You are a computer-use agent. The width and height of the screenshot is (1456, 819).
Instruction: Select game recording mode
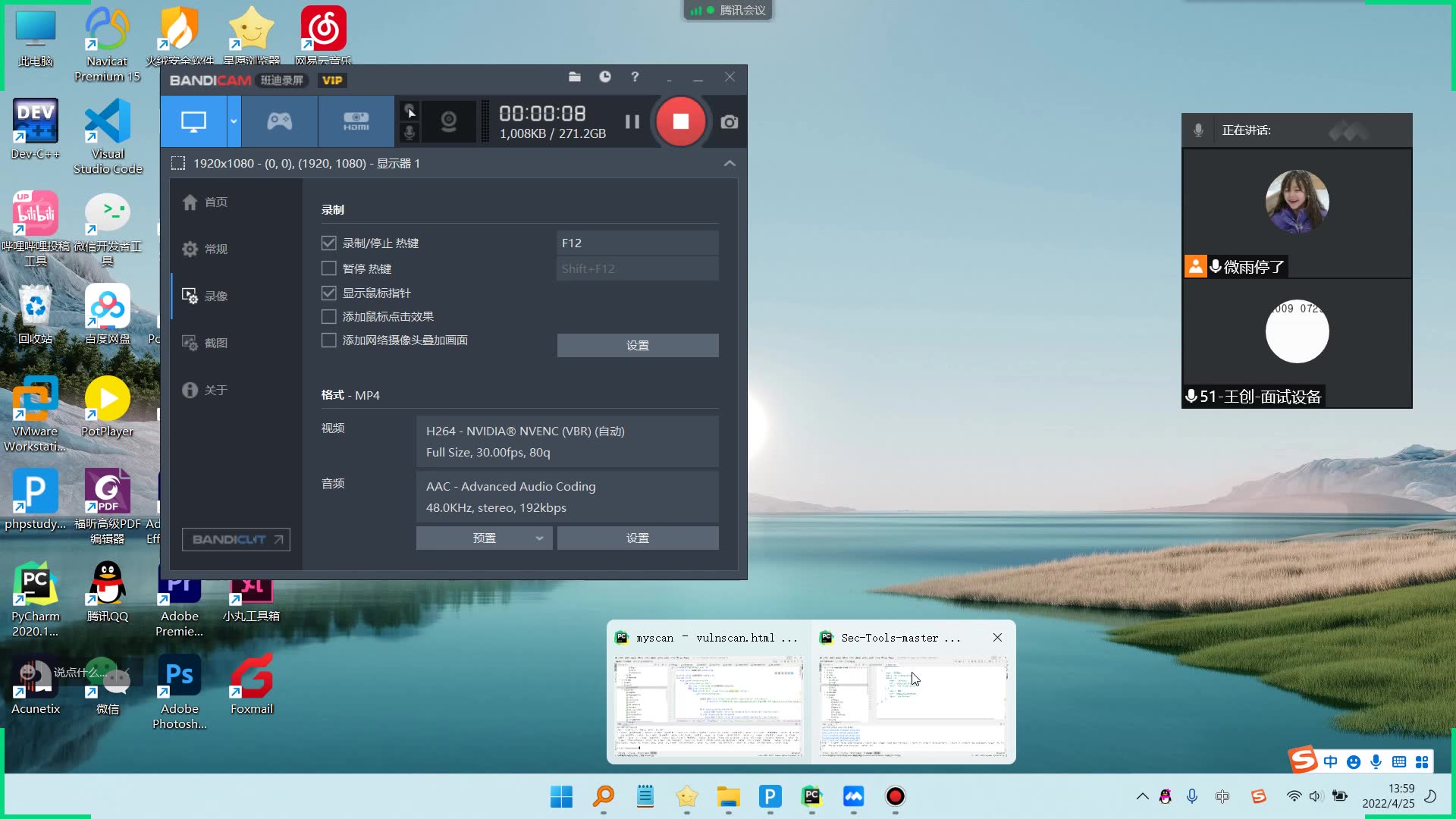click(280, 121)
